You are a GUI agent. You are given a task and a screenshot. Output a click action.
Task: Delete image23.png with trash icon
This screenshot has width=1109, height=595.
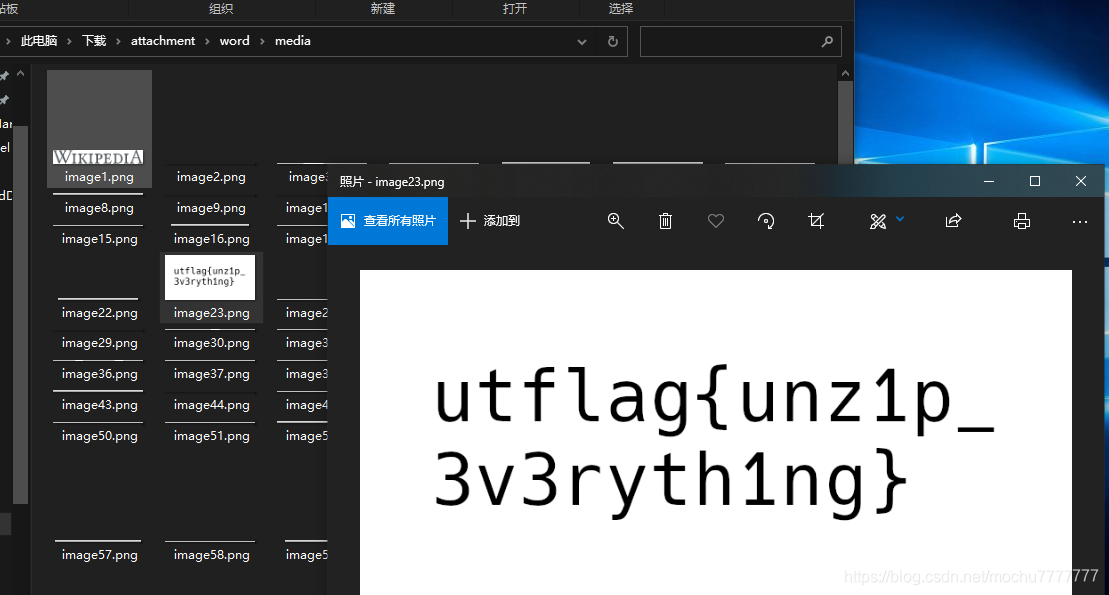point(666,221)
